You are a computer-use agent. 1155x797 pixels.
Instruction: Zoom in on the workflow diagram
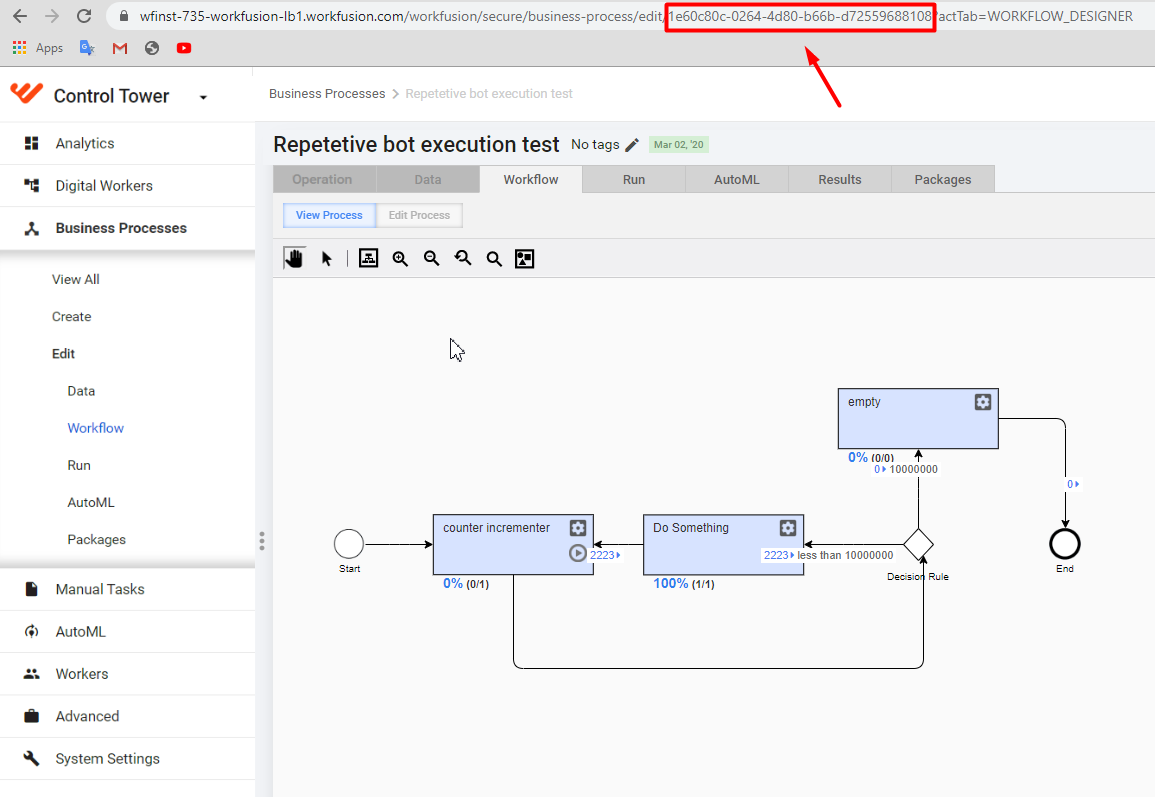[400, 259]
